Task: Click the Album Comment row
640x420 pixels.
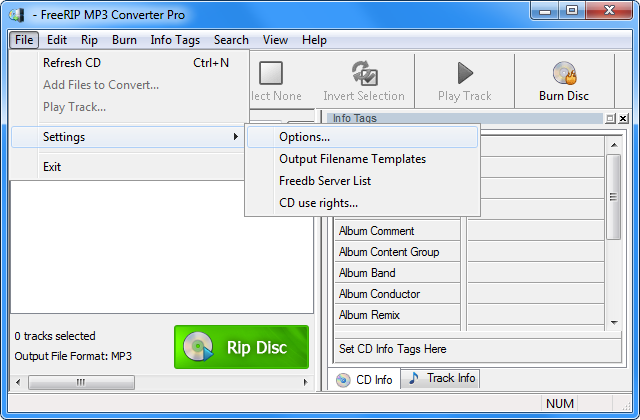Action: pos(398,231)
